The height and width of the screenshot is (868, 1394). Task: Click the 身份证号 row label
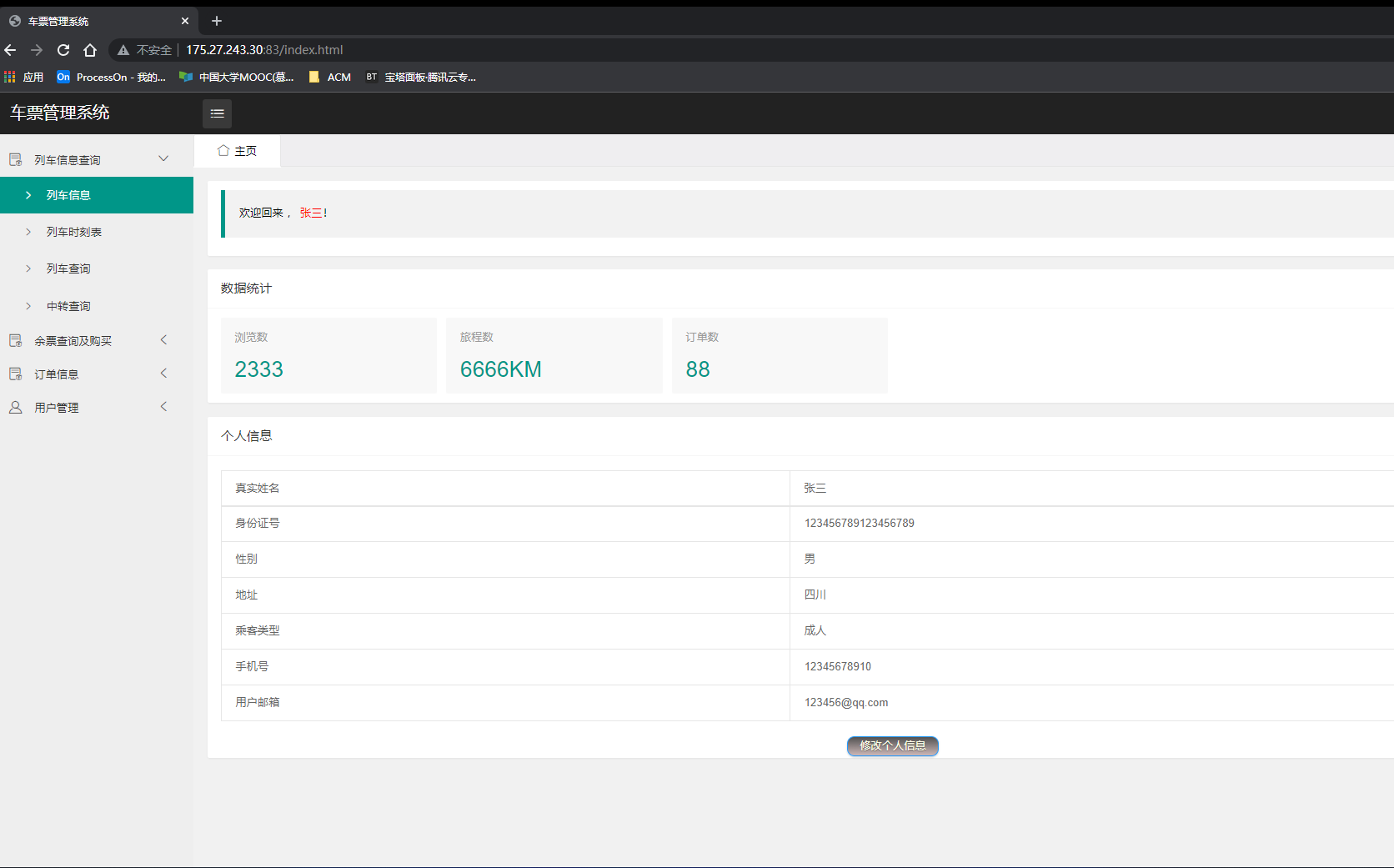258,523
